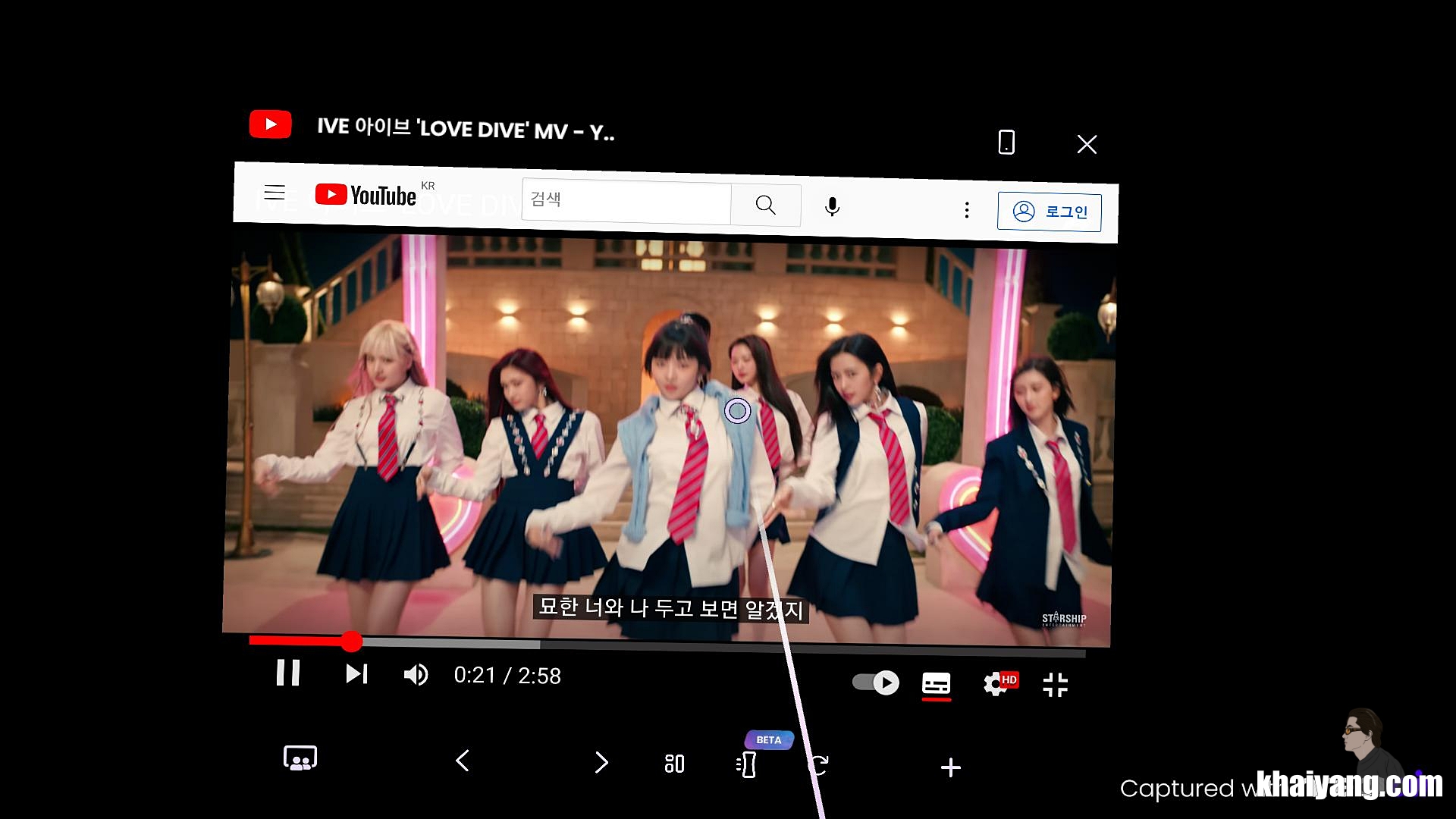1456x819 pixels.
Task: Start voice search with microphone
Action: [832, 206]
